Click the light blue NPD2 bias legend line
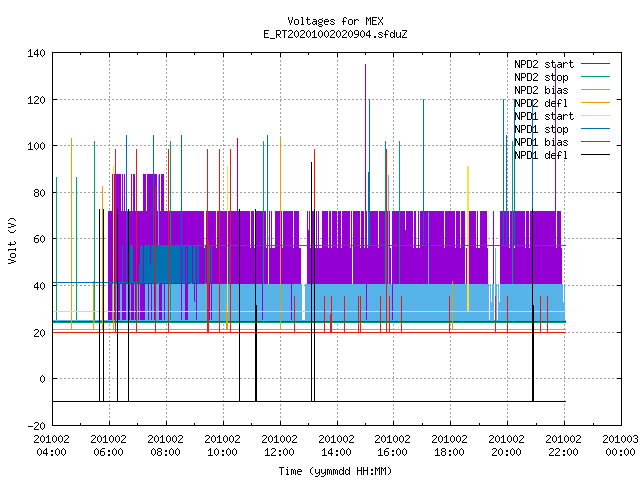This screenshot has height=480, width=640. pyautogui.click(x=595, y=90)
